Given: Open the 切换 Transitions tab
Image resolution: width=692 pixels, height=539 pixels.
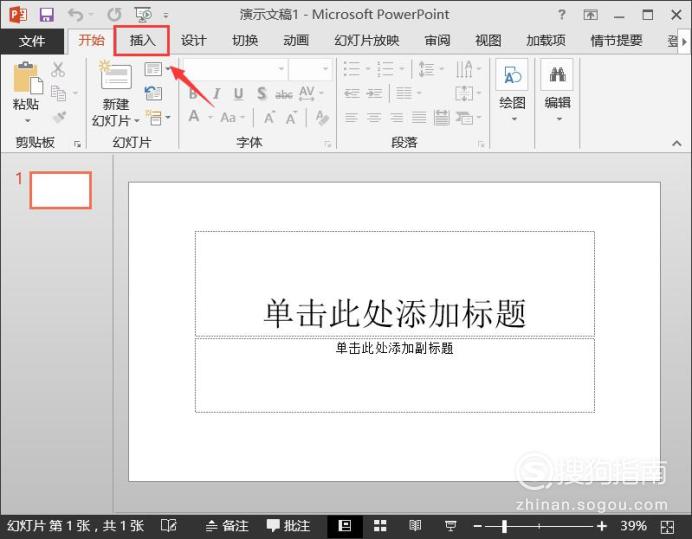Looking at the screenshot, I should pyautogui.click(x=245, y=41).
